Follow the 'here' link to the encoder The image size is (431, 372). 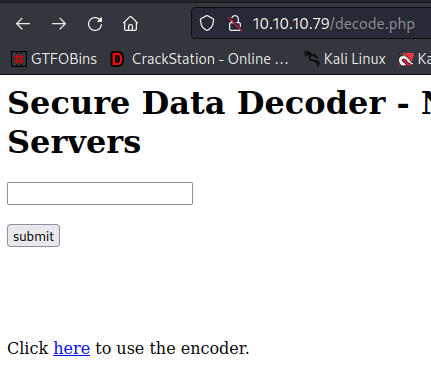72,348
